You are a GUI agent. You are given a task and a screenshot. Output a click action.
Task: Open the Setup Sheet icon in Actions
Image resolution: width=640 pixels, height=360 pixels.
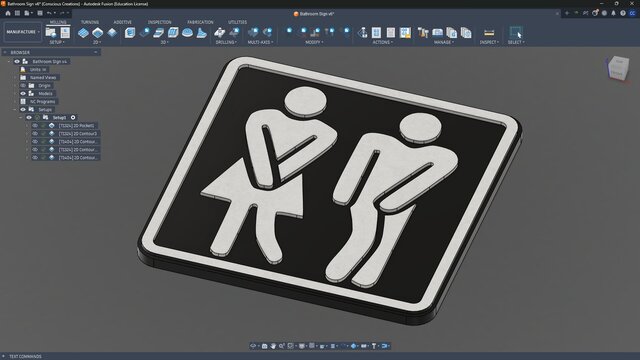click(391, 33)
